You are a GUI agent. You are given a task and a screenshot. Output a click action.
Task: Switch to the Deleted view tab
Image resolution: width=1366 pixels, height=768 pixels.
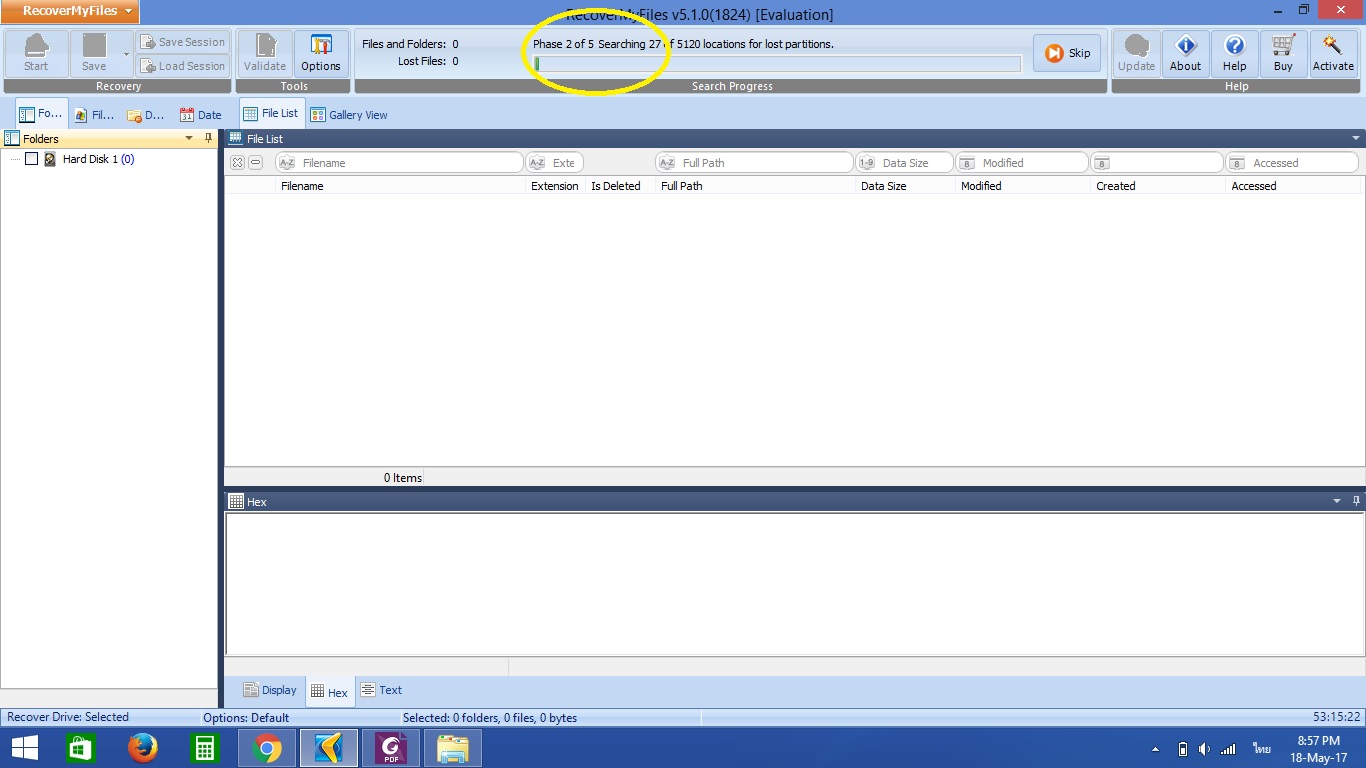tap(146, 115)
